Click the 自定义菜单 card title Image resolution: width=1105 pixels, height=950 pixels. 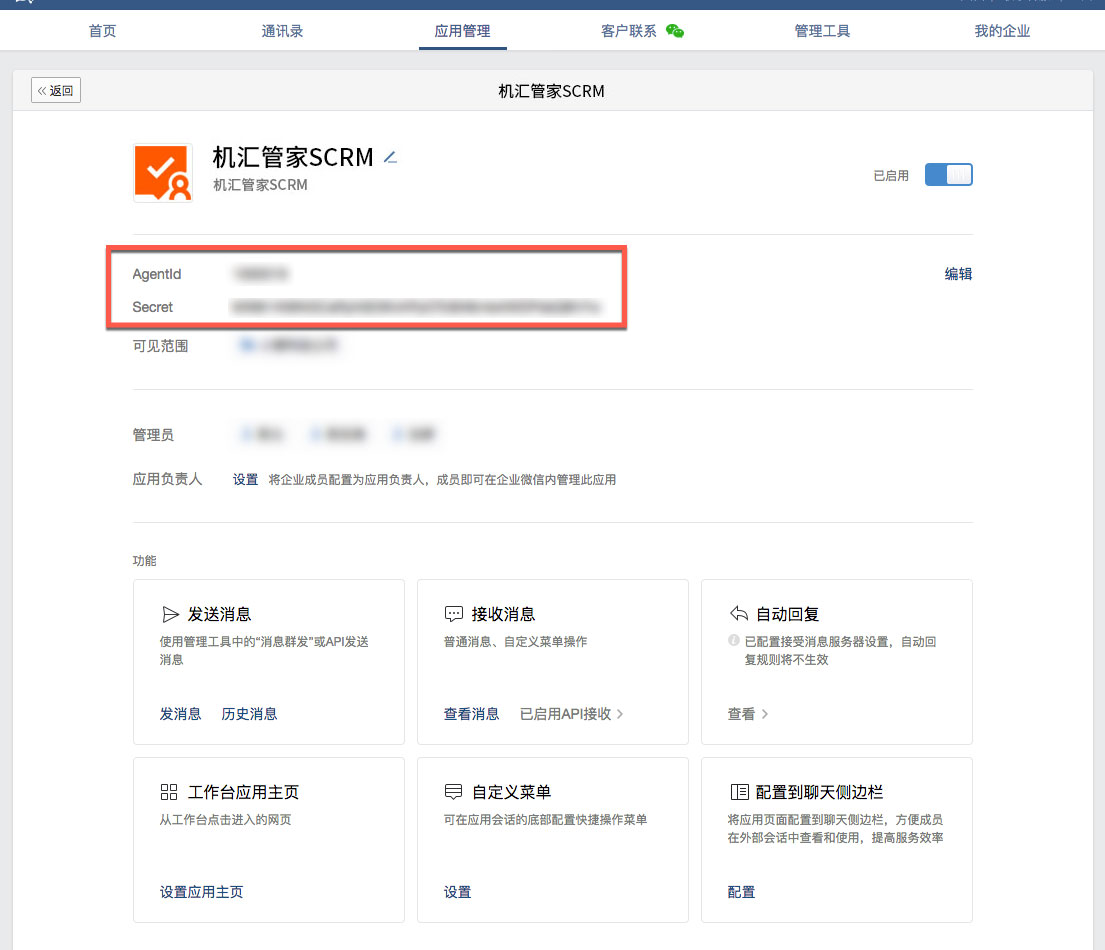tap(512, 792)
